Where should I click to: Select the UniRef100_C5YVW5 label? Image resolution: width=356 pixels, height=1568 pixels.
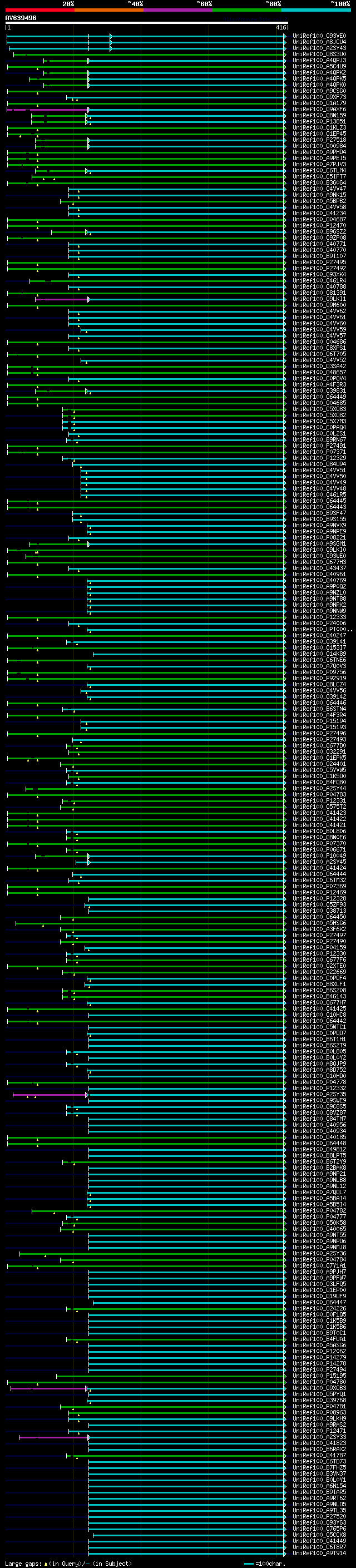coord(319,770)
